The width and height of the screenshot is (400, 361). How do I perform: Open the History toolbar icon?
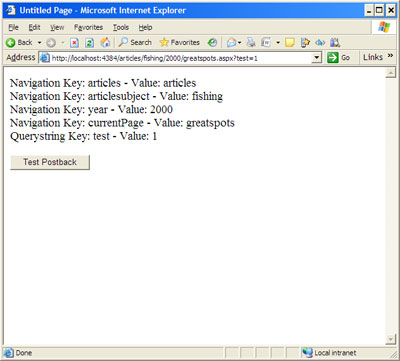[212, 43]
